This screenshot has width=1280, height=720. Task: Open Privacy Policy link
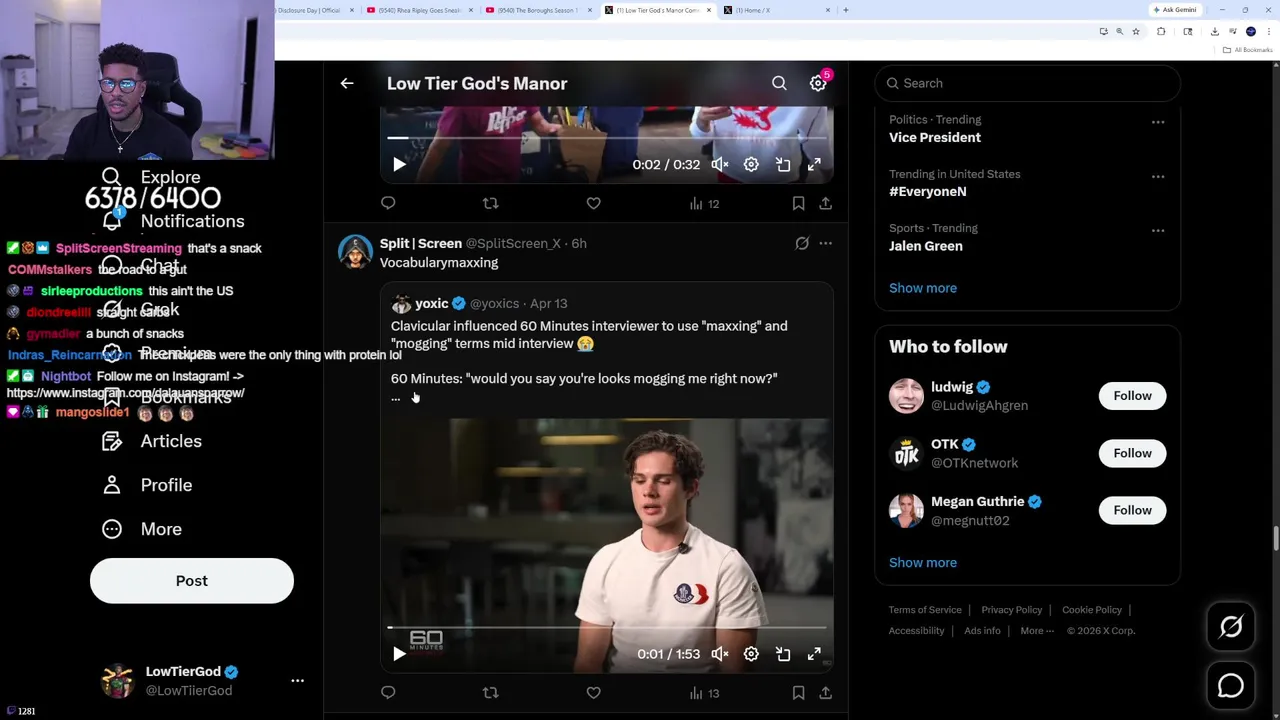point(1011,610)
